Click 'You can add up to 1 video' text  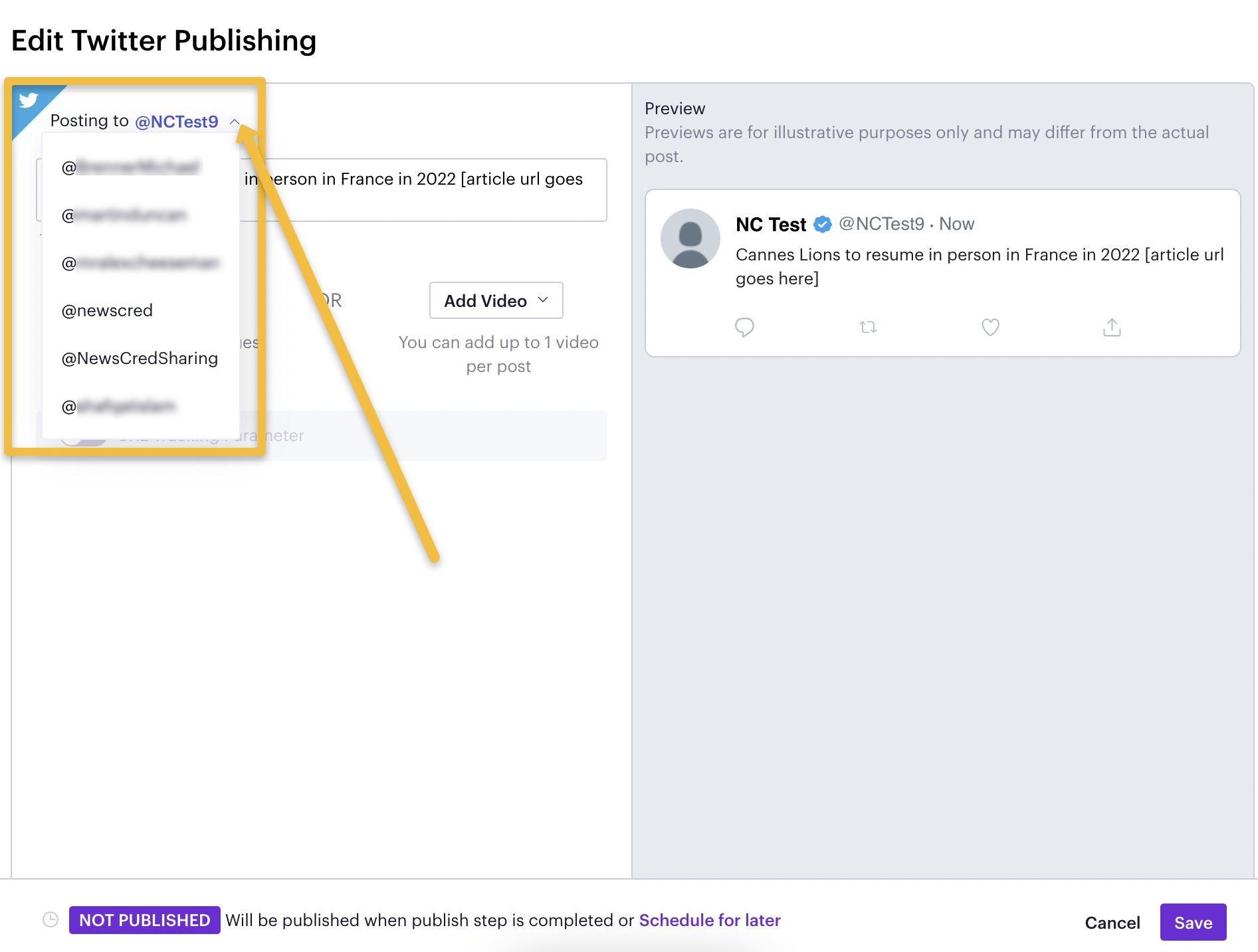pyautogui.click(x=498, y=354)
